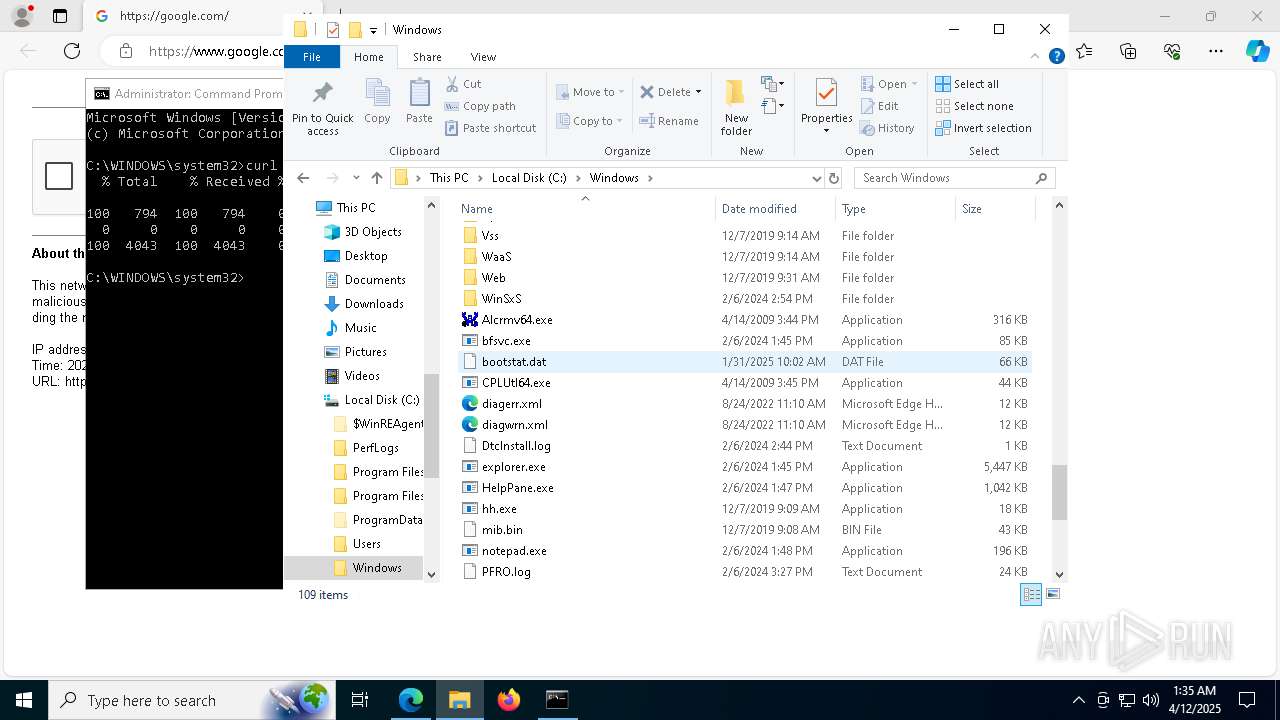This screenshot has width=1280, height=720.
Task: Select the WinSxS folder
Action: click(x=501, y=299)
